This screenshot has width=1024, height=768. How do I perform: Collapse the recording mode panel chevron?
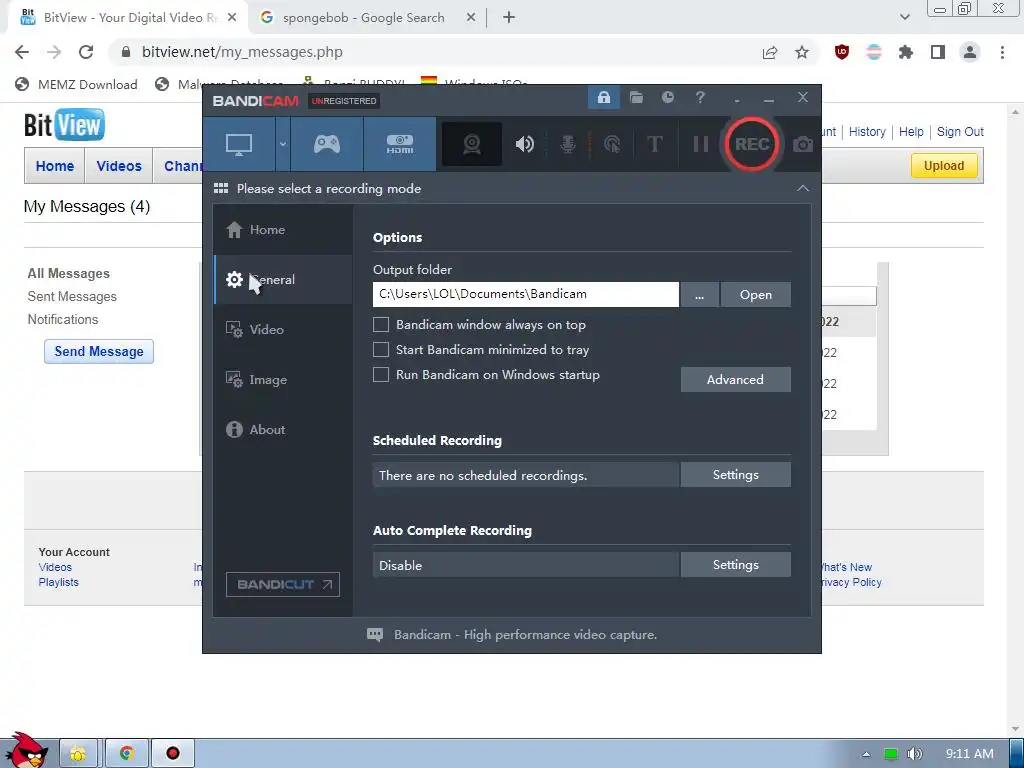[803, 189]
